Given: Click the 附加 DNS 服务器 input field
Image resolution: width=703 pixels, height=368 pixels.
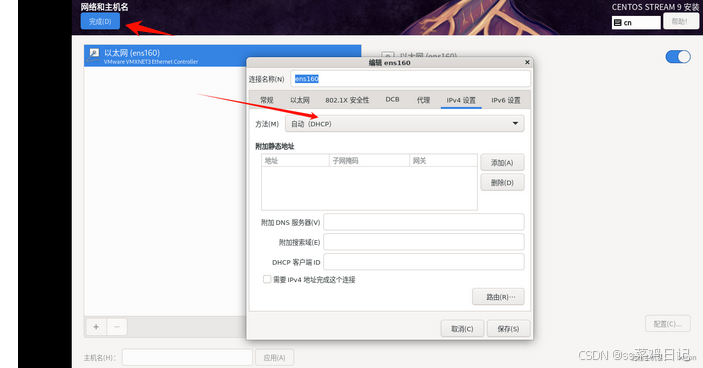Looking at the screenshot, I should tap(424, 222).
